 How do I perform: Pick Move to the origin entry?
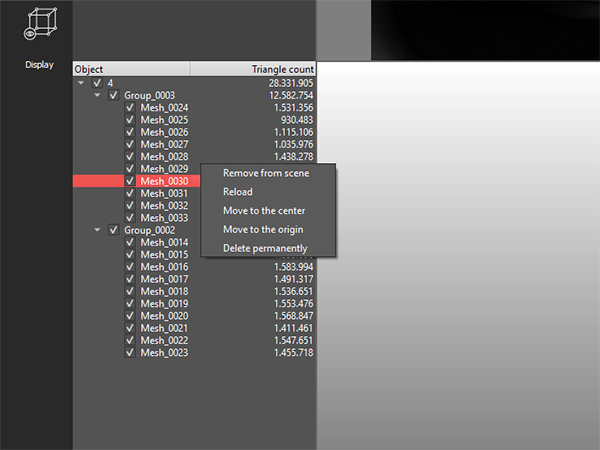coord(263,230)
